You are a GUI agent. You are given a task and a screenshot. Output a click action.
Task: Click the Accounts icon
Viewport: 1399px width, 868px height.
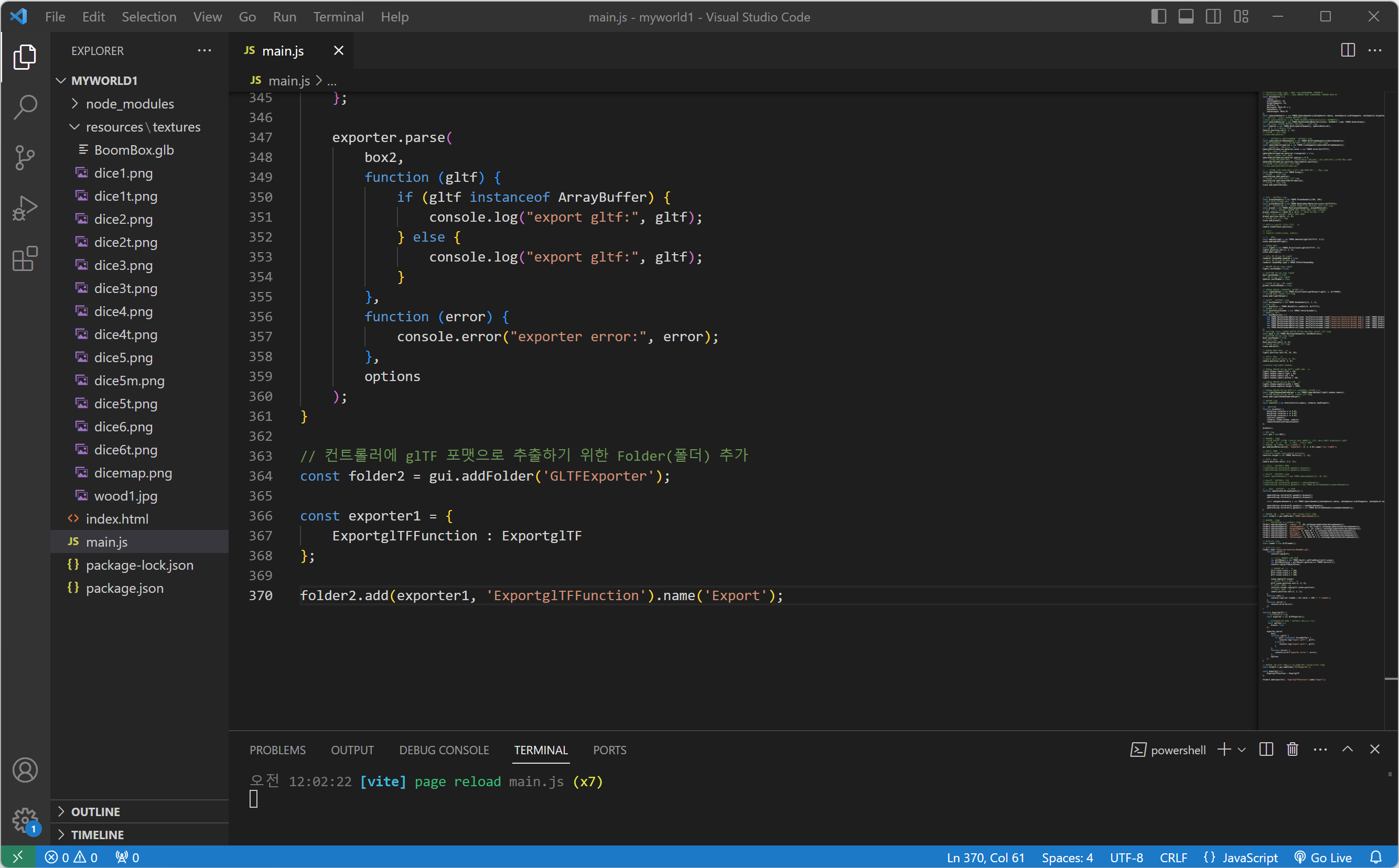point(25,770)
